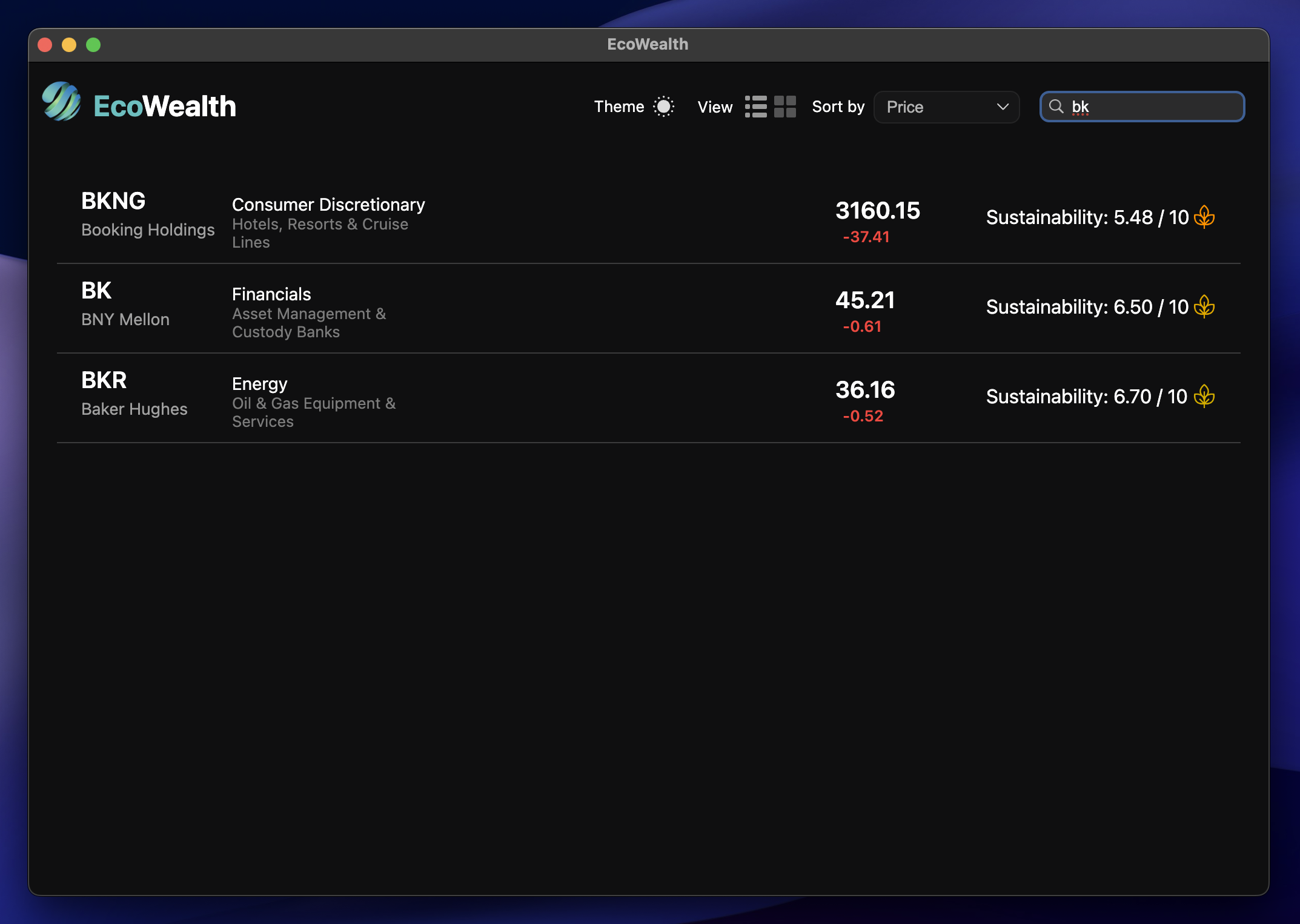The height and width of the screenshot is (924, 1300).
Task: Open the BK BNY Mellon ticker
Action: coord(96,291)
